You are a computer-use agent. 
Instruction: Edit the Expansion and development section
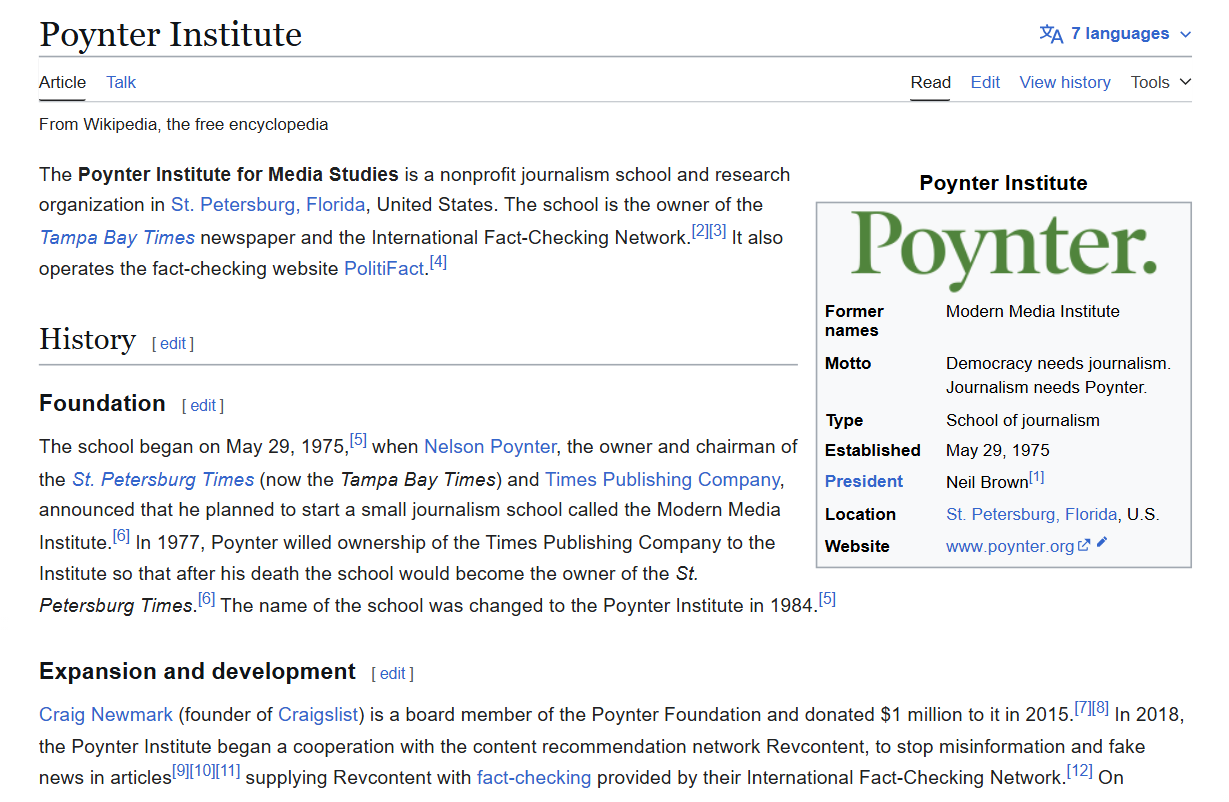(x=392, y=673)
